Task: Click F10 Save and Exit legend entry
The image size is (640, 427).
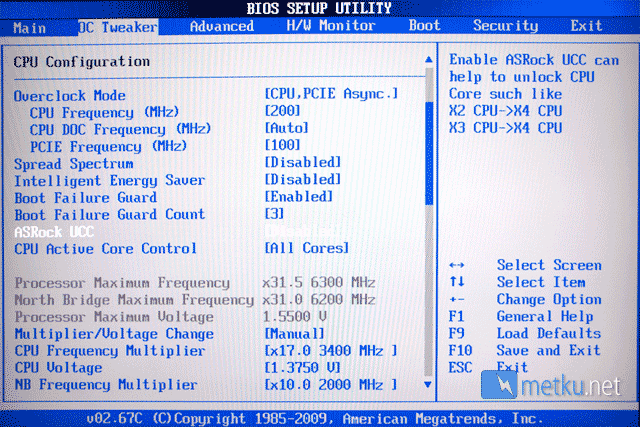Action: [525, 350]
